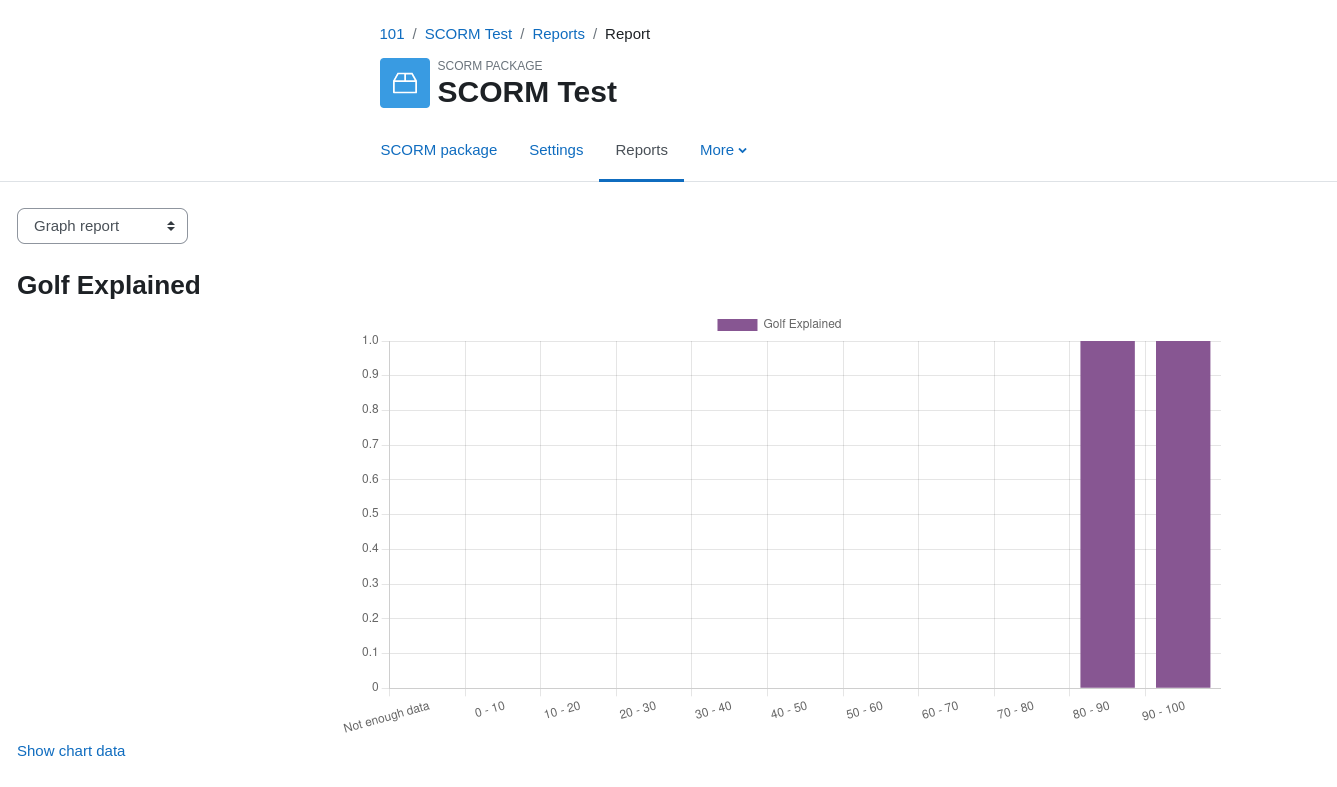The height and width of the screenshot is (787, 1337).
Task: Open the Reports breadcrumb link
Action: click(x=558, y=34)
